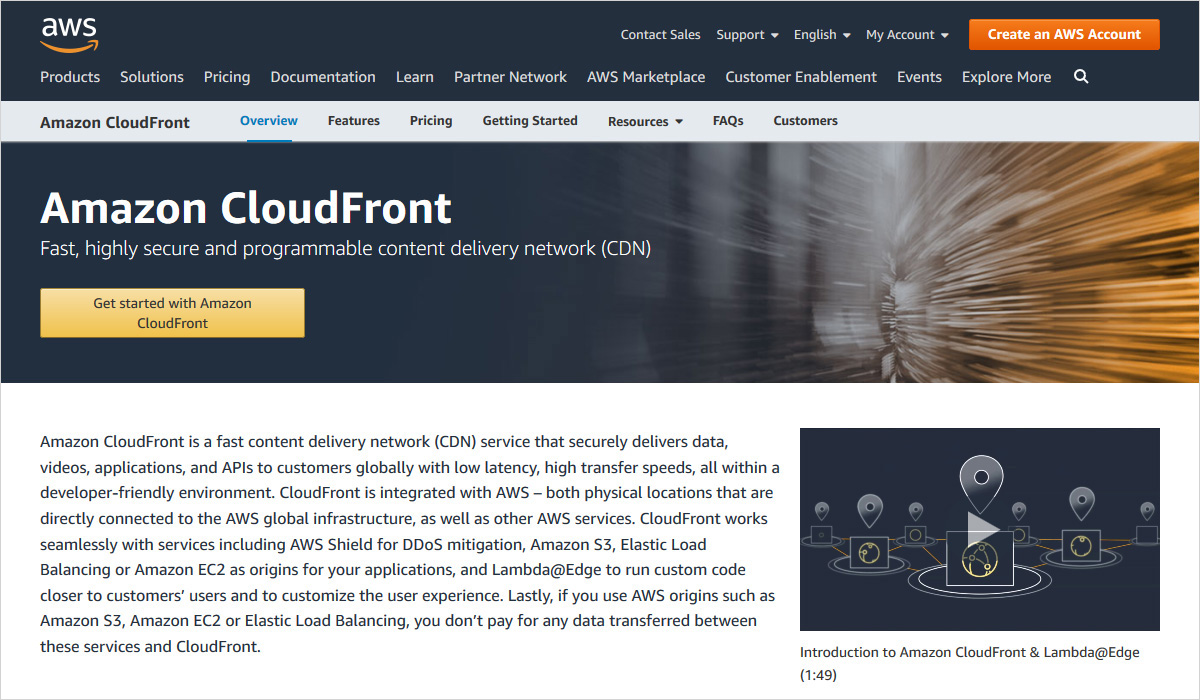Select the Solutions menu item

point(152,77)
